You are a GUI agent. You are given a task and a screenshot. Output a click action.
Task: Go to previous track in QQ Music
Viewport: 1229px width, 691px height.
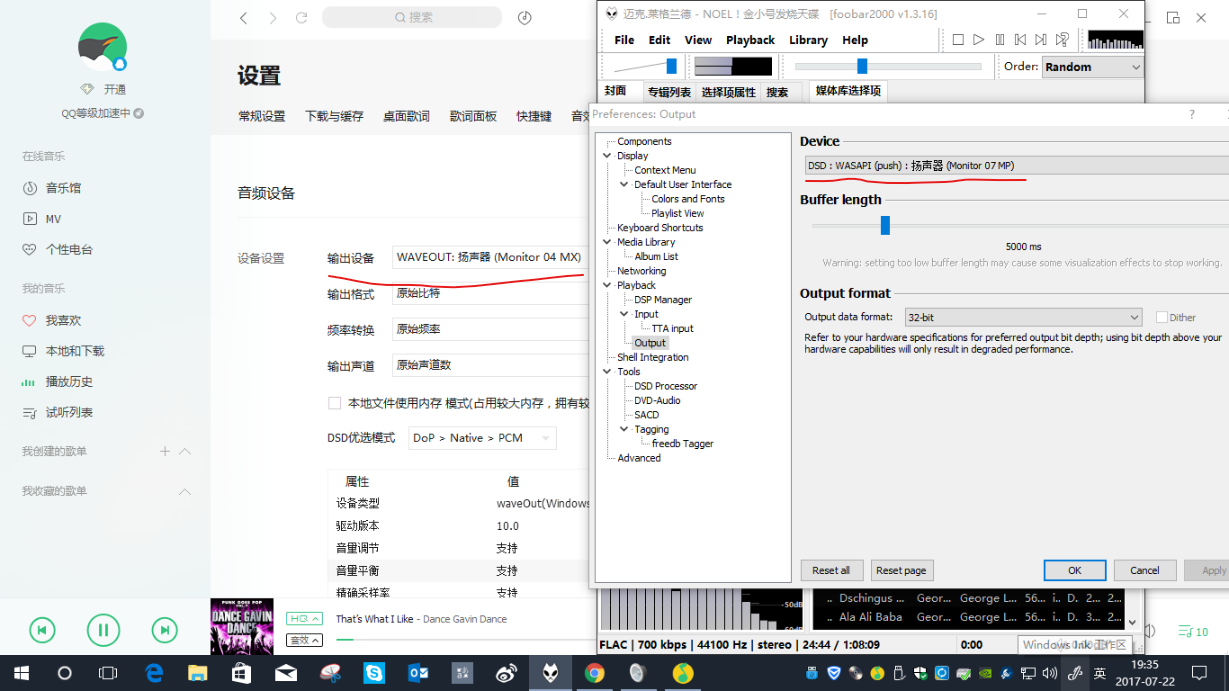pos(42,630)
